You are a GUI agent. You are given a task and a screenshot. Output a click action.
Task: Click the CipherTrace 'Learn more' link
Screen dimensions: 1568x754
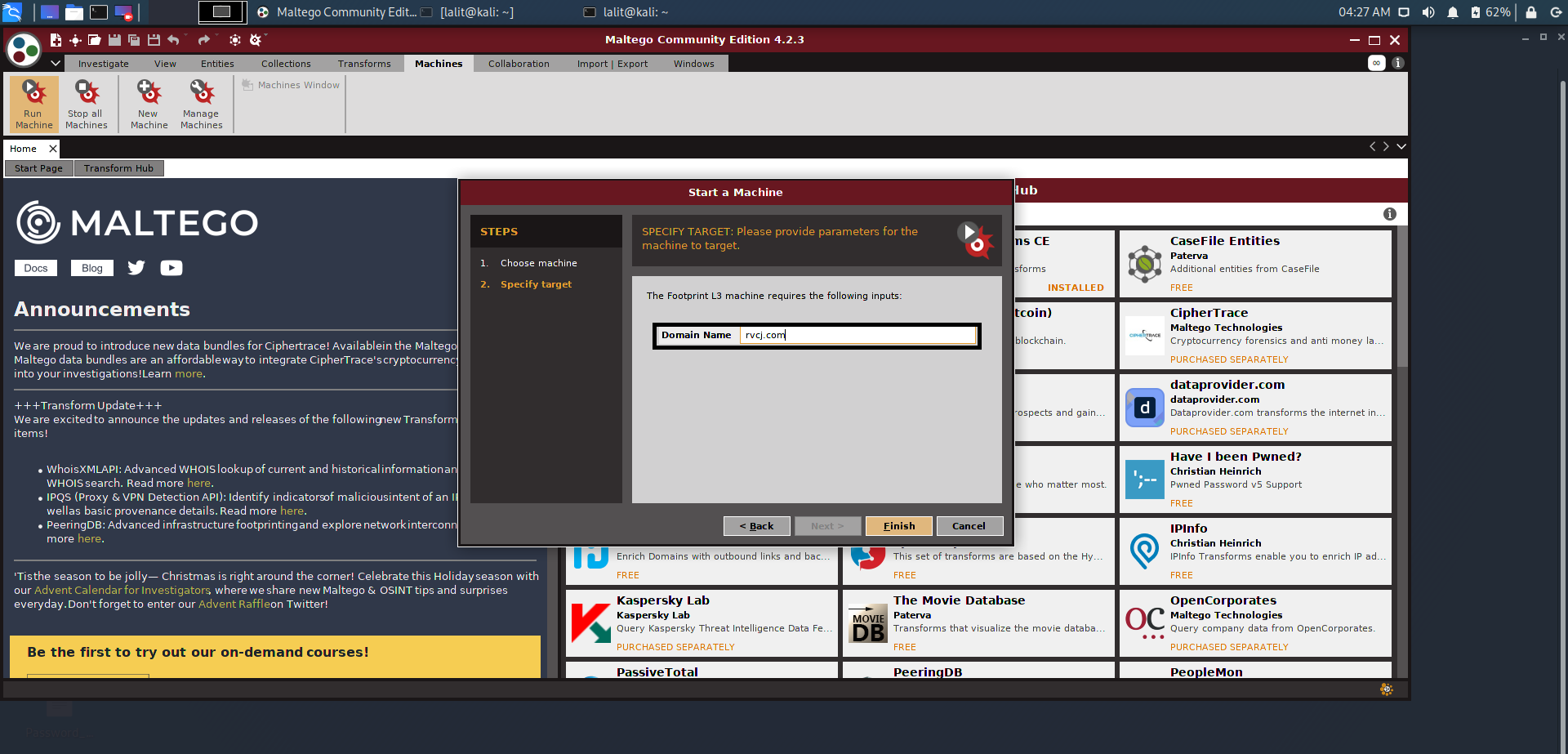(x=189, y=373)
